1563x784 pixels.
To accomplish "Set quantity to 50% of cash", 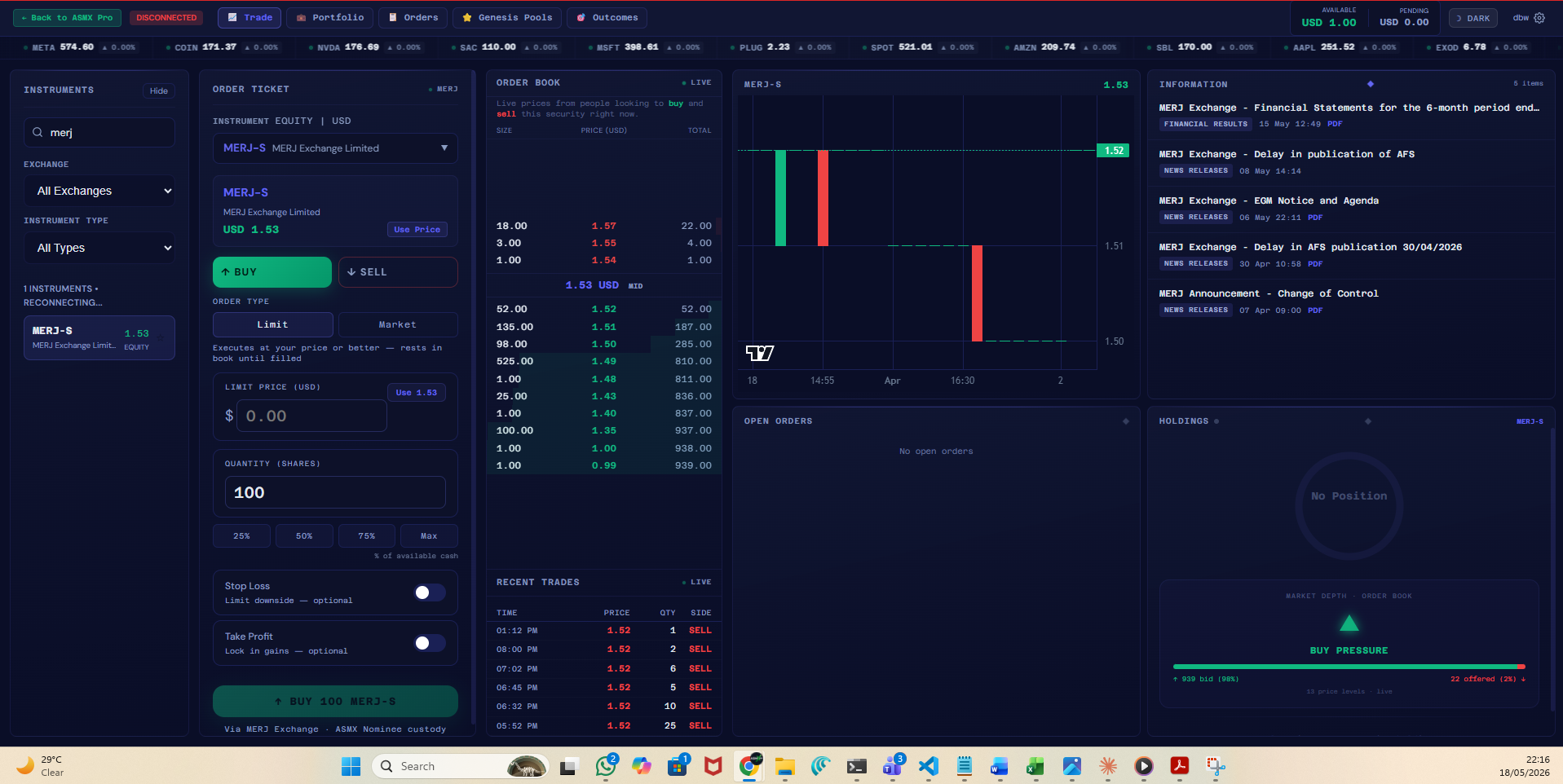I will coord(304,536).
